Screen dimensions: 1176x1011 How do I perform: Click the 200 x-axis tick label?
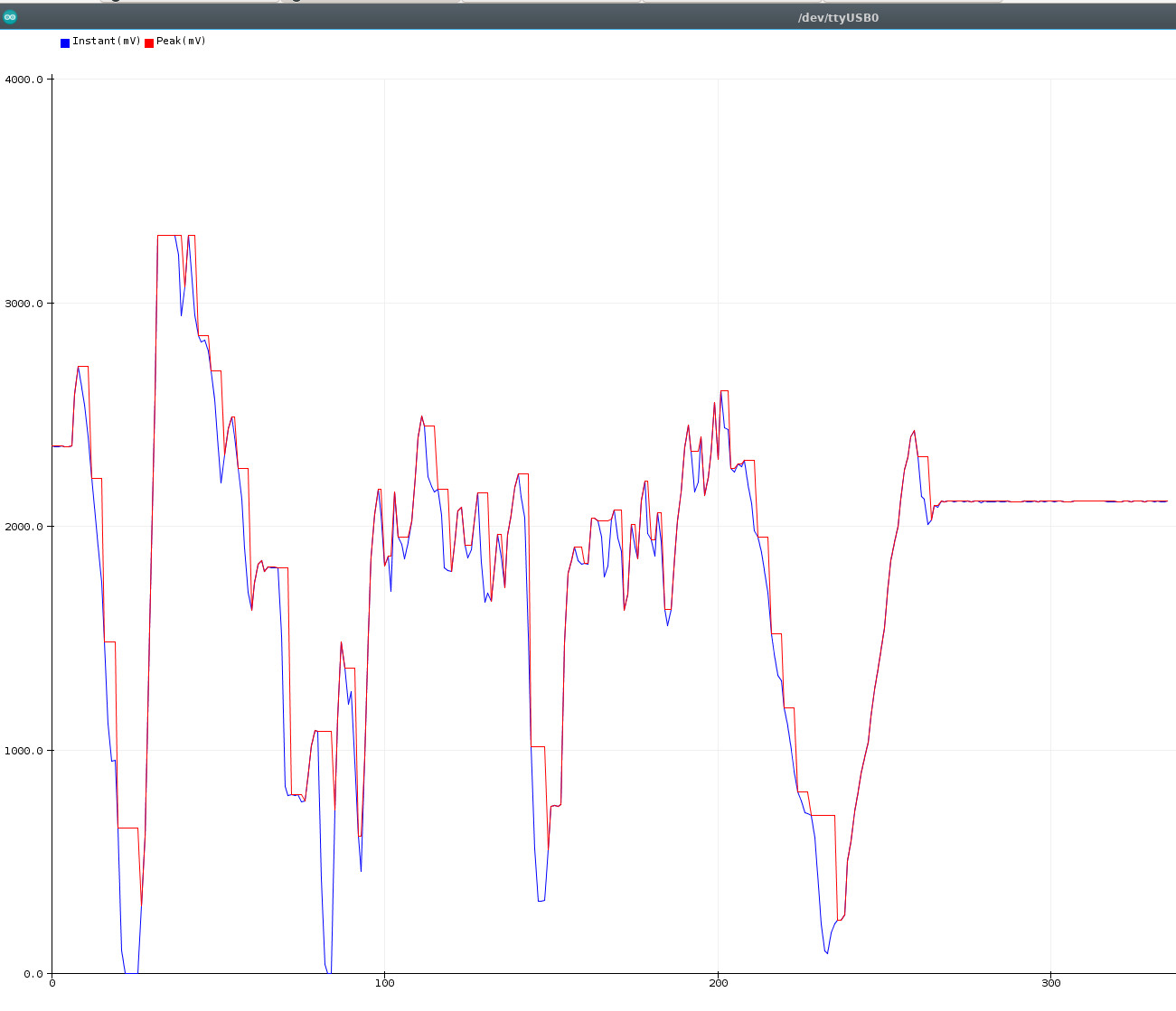(x=718, y=983)
